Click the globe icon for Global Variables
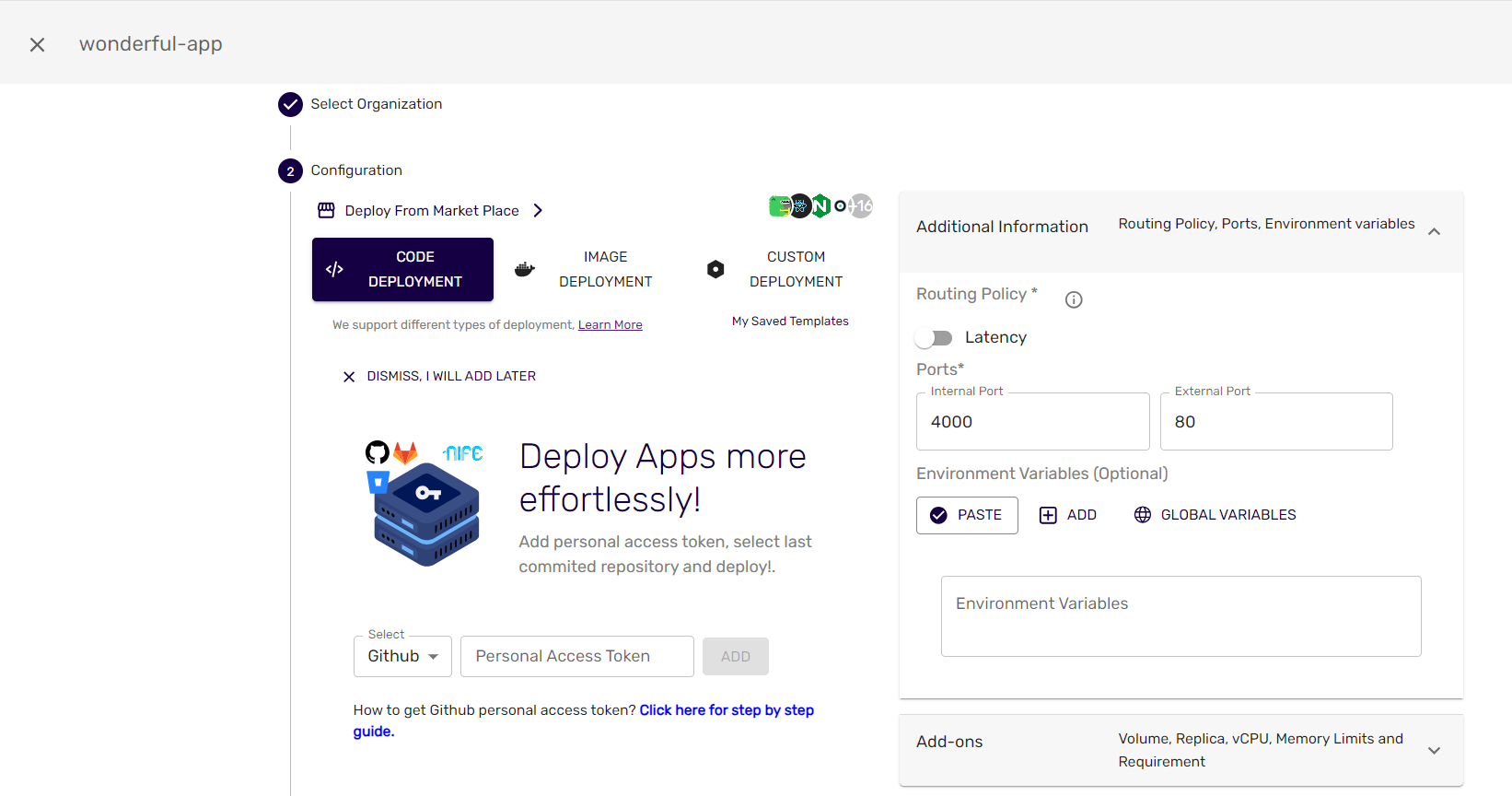The width and height of the screenshot is (1512, 796). 1143,515
